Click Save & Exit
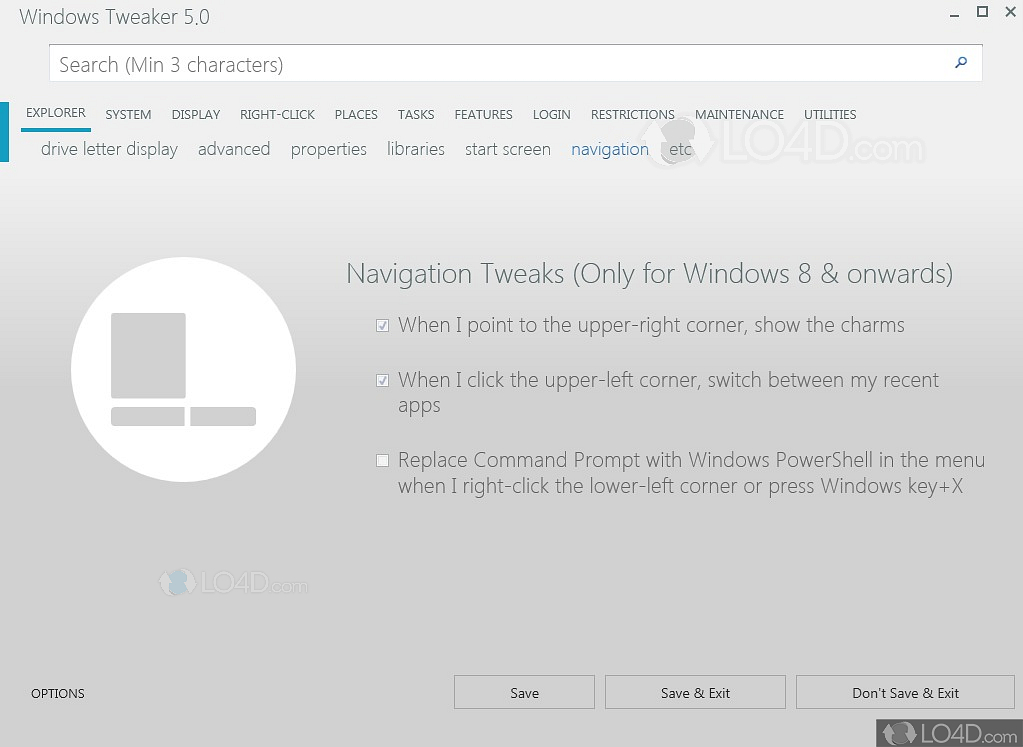Viewport: 1023px width, 747px height. [694, 692]
